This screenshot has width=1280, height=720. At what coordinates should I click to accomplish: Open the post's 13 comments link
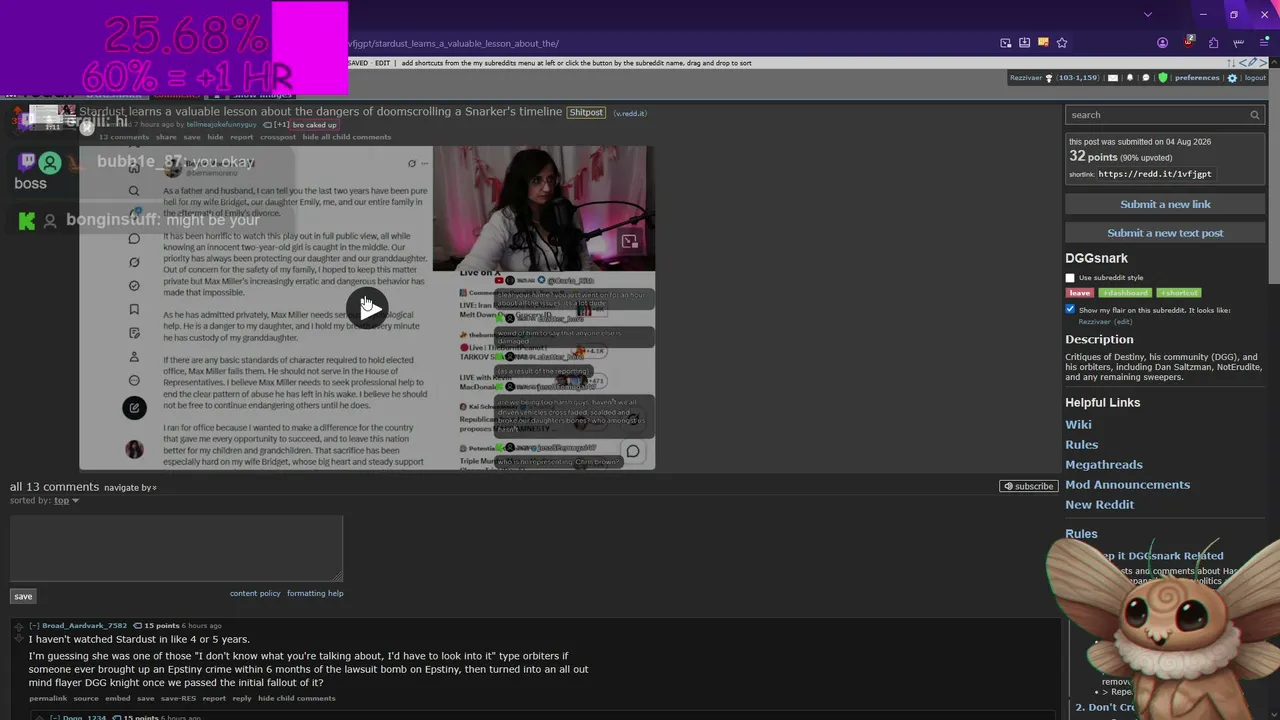point(123,137)
